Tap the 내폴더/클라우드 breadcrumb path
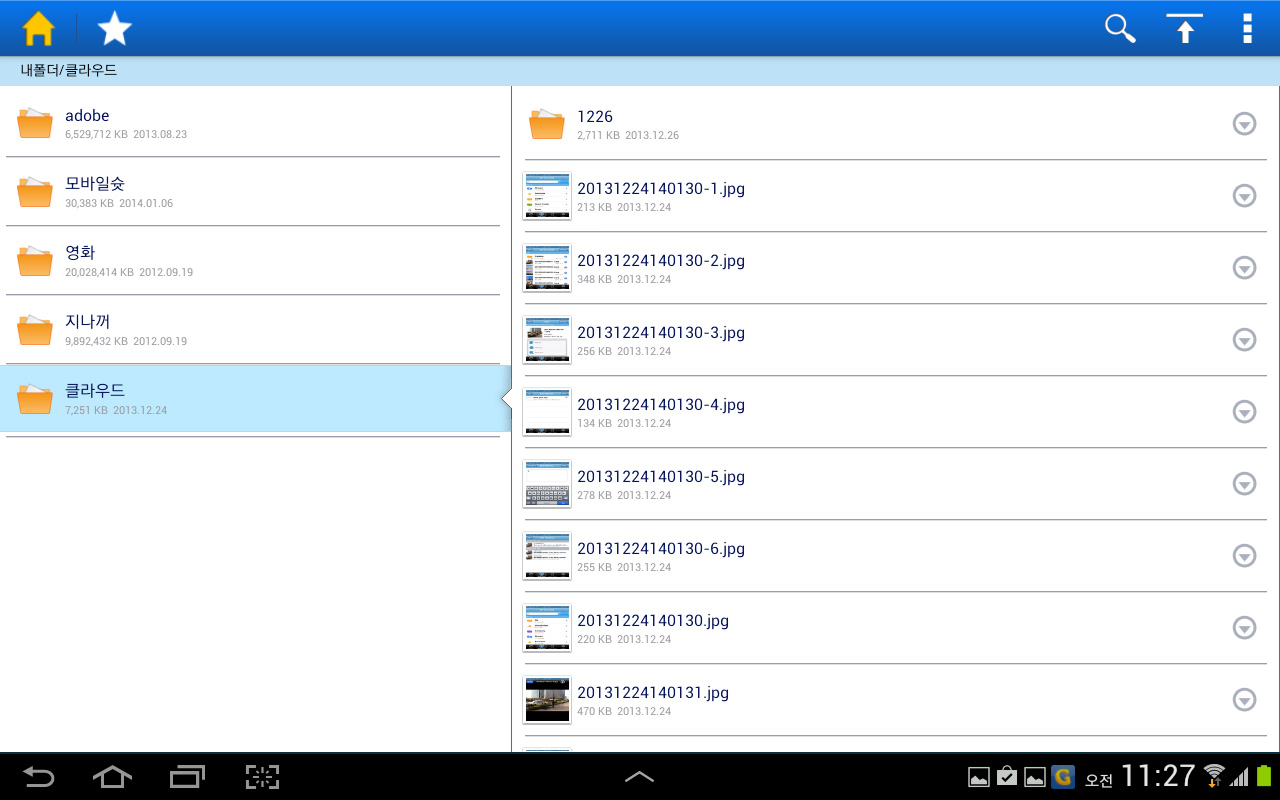Screen dimensions: 1280x800 click(x=69, y=71)
